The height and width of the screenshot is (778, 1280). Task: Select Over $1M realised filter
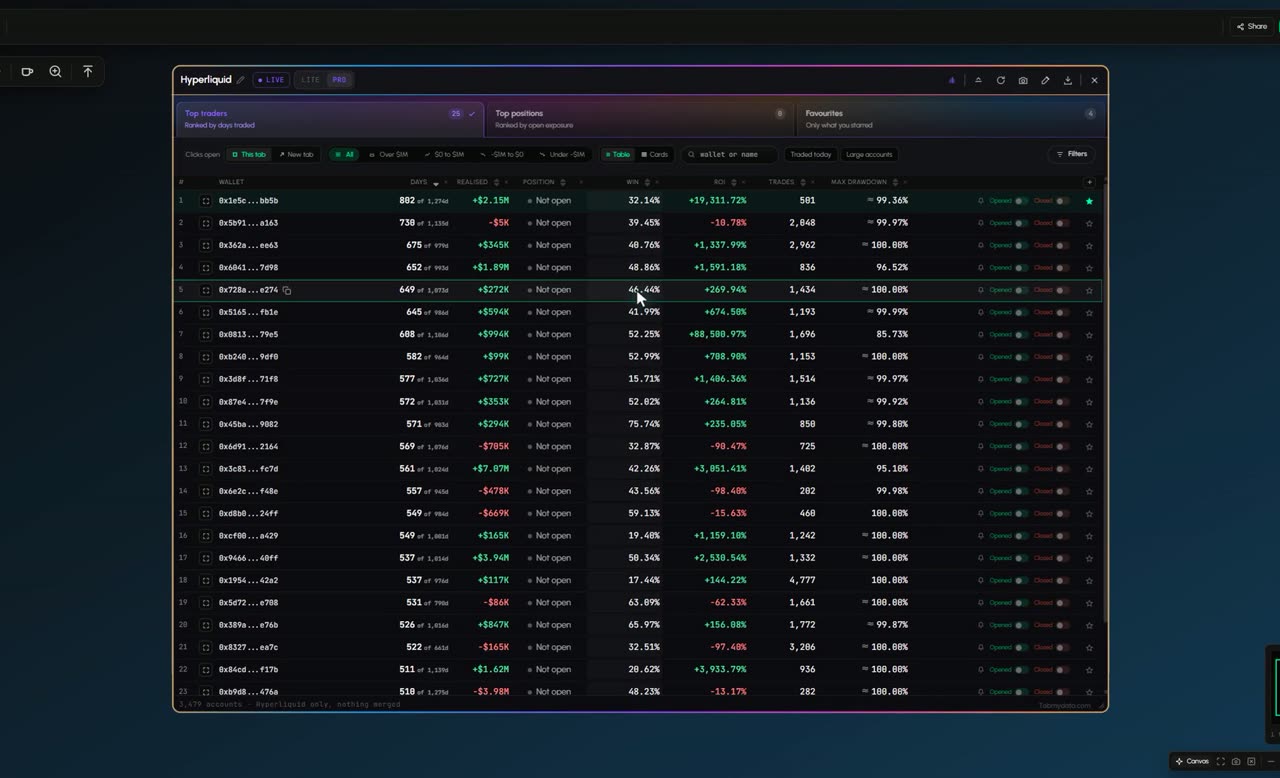click(x=388, y=155)
